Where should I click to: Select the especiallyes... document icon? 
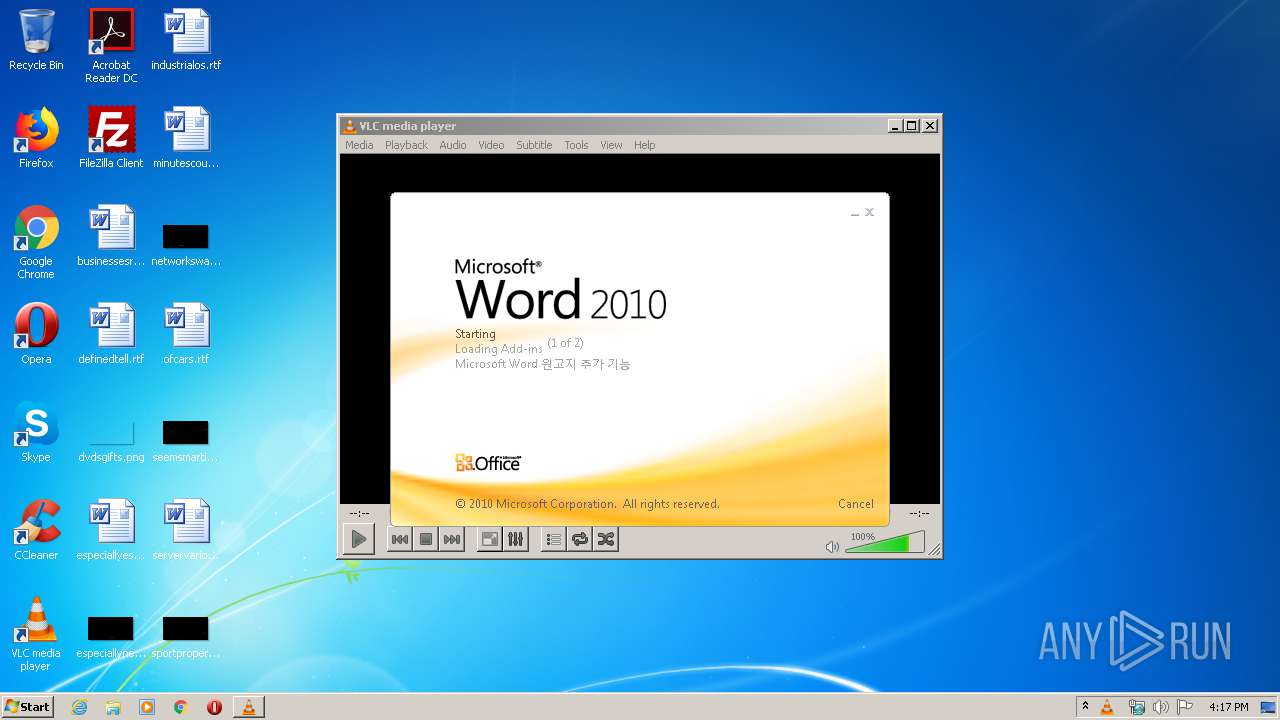coord(111,530)
